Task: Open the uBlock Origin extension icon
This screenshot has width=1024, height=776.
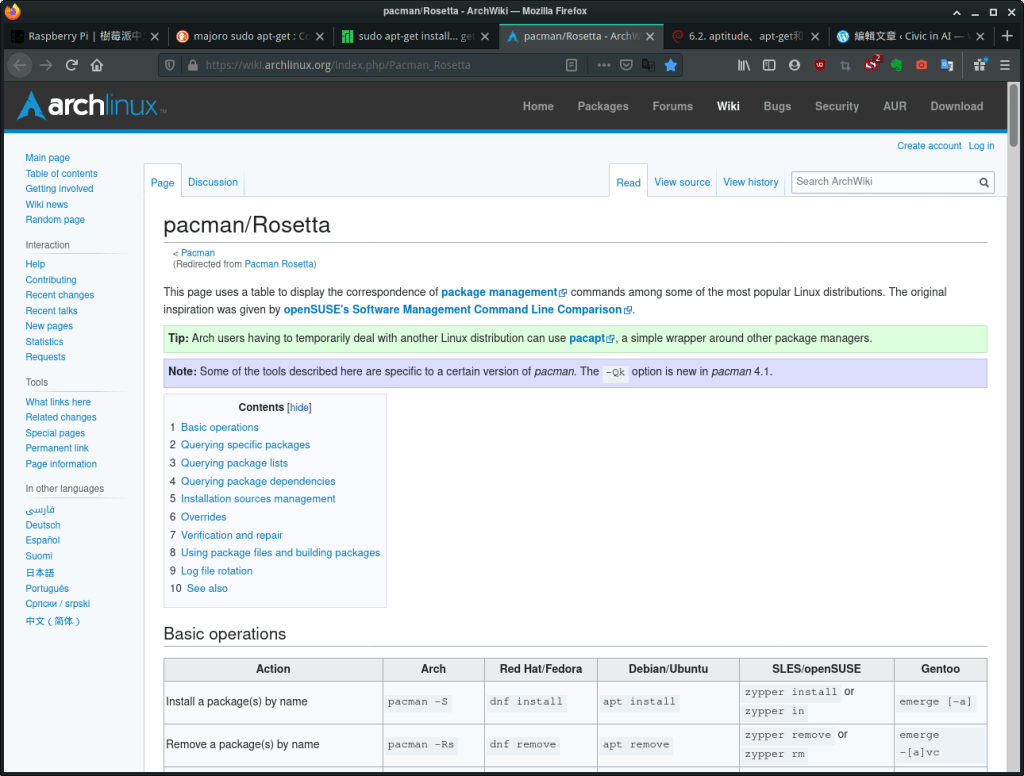Action: click(820, 65)
